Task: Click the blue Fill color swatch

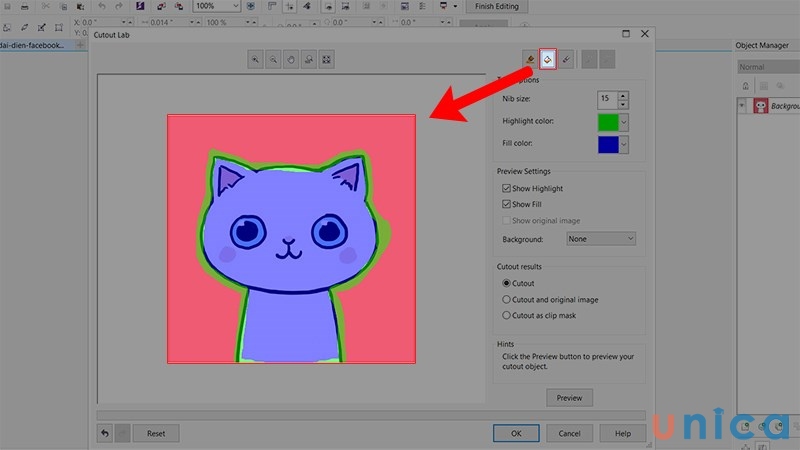Action: (607, 145)
